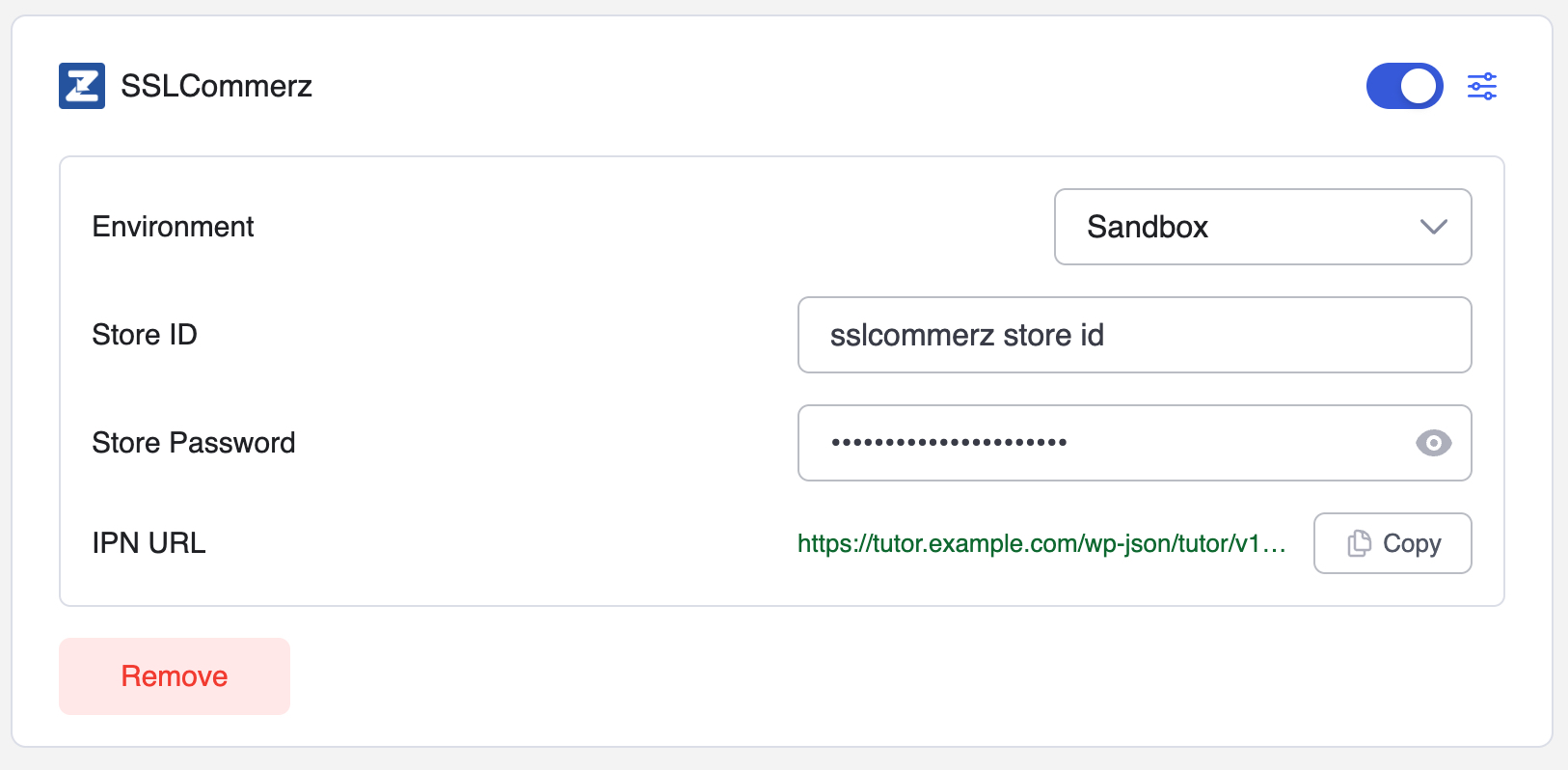This screenshot has height=770, width=1568.
Task: Click the SSLCommerz title text
Action: tap(216, 86)
